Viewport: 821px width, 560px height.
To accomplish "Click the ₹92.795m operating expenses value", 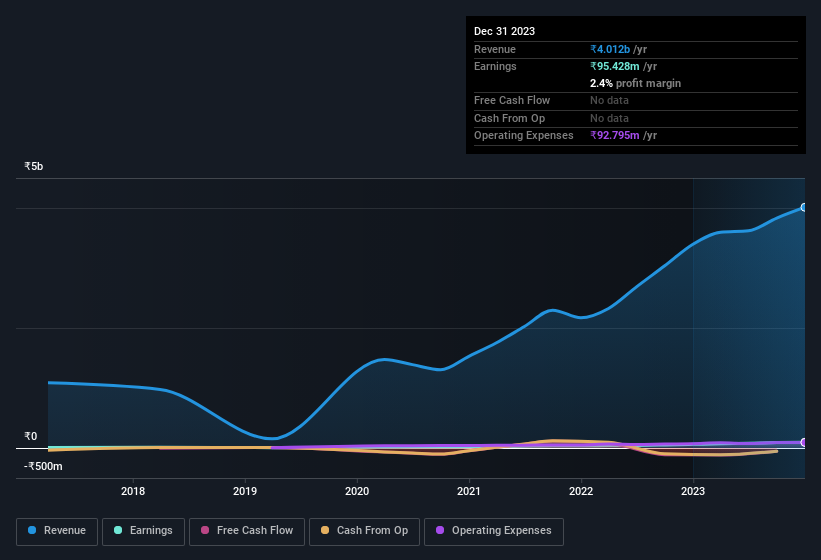I will tap(615, 135).
